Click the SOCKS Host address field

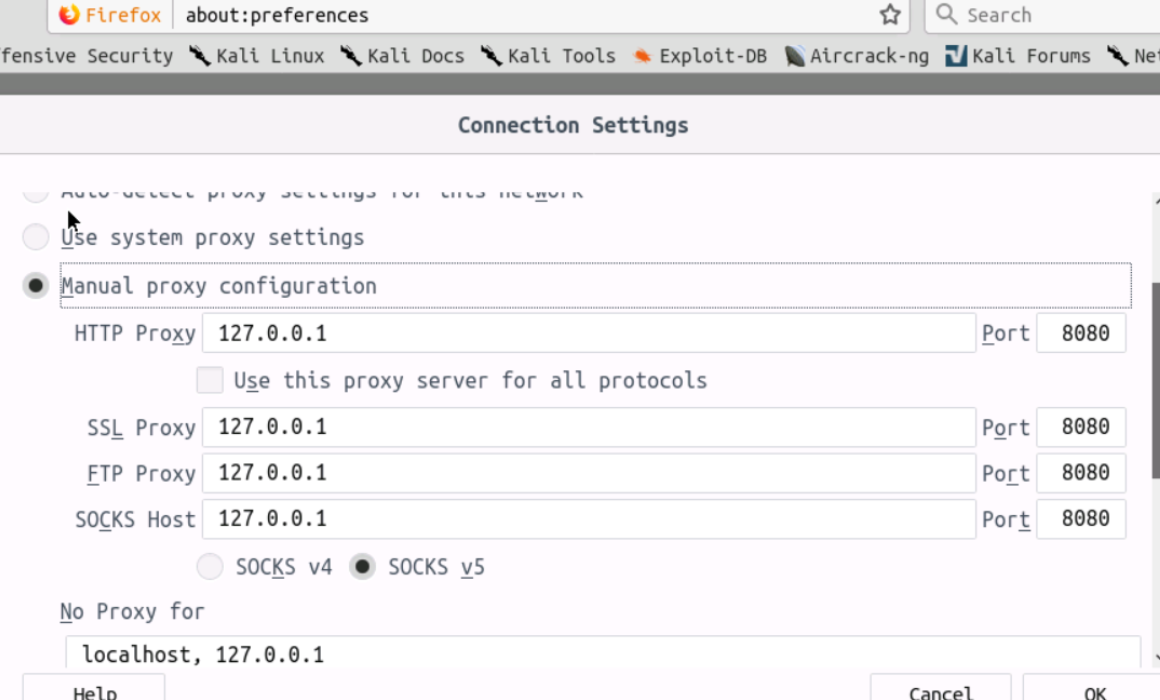point(588,519)
